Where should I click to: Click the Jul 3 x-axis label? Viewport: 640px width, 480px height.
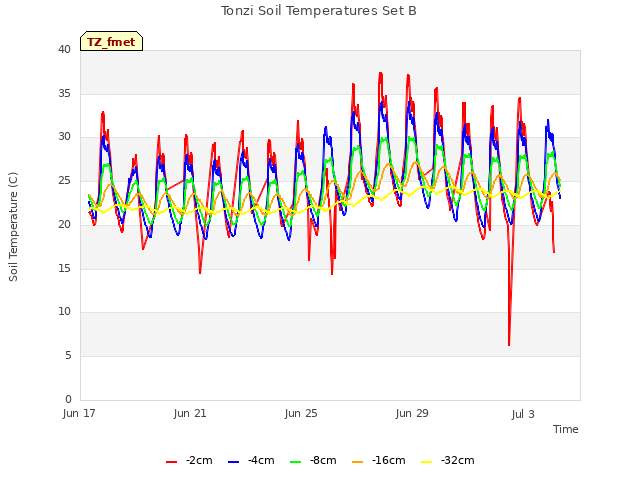point(523,414)
